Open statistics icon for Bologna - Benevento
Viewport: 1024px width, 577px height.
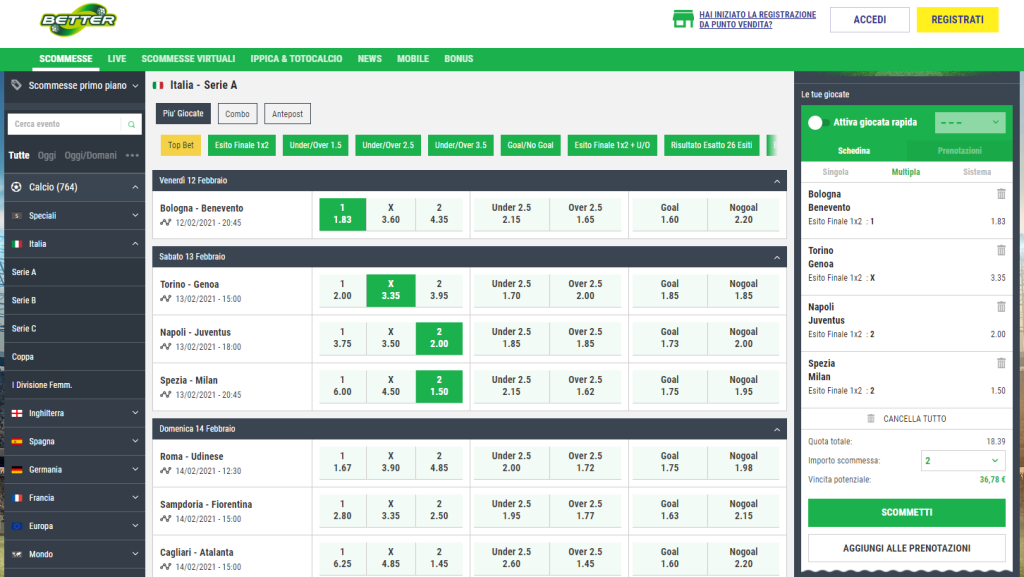[x=166, y=223]
